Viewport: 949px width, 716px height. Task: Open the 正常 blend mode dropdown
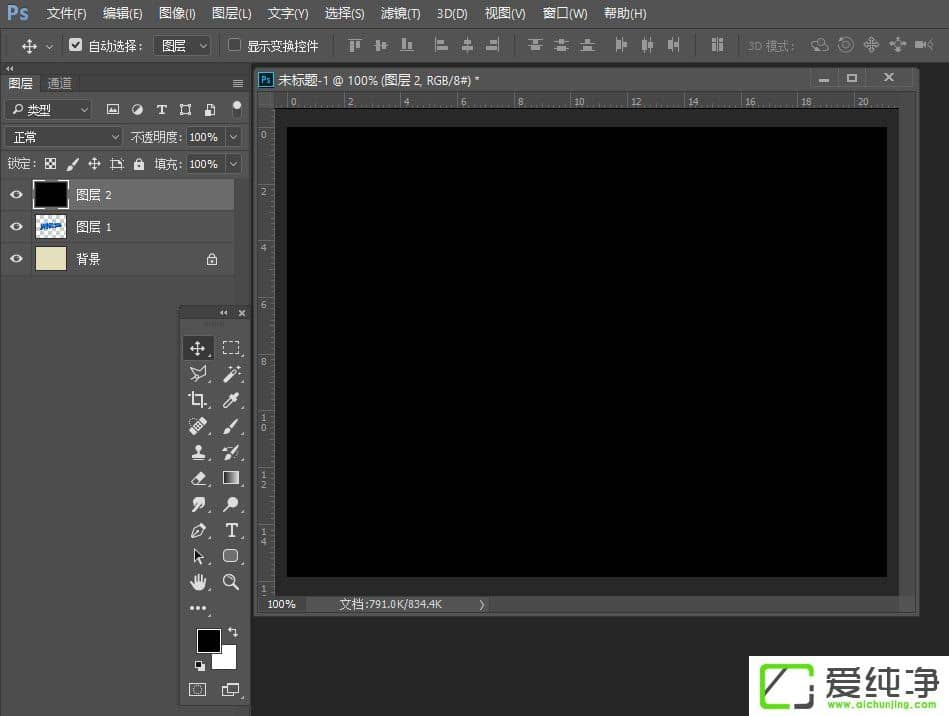click(63, 137)
